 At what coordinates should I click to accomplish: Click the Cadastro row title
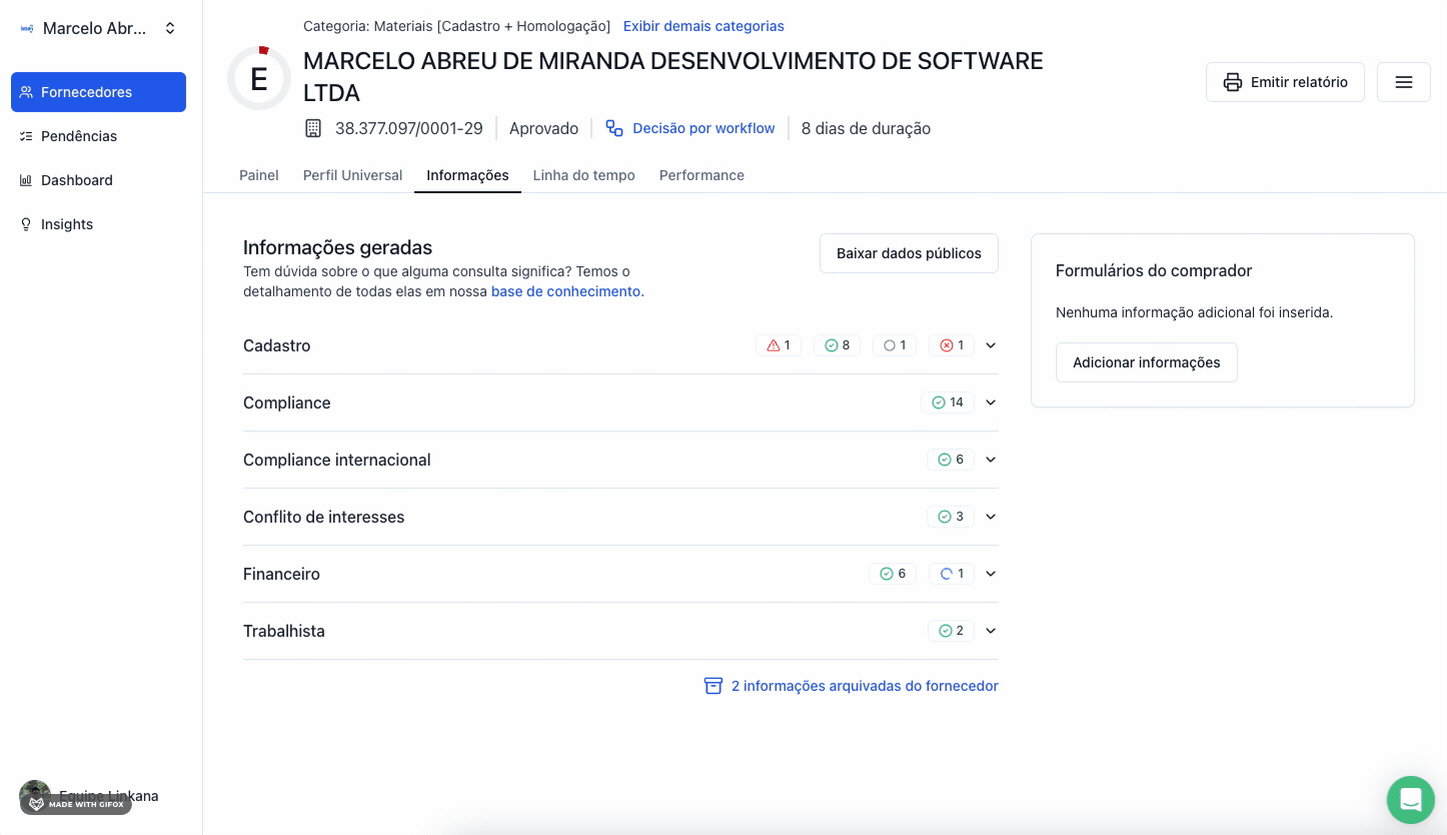[x=277, y=345]
